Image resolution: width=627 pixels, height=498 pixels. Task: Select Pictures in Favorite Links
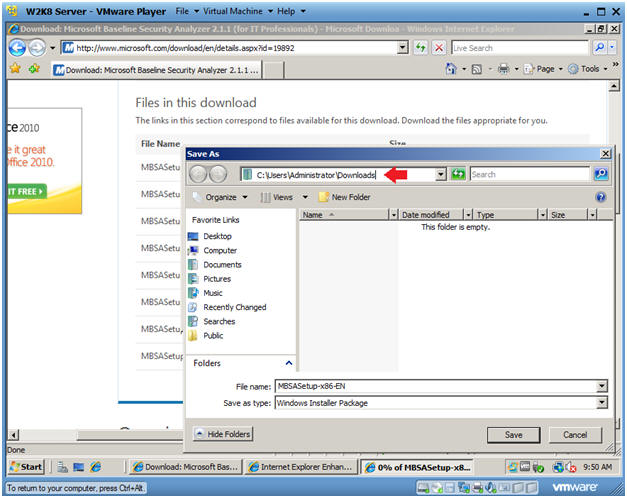[217, 279]
